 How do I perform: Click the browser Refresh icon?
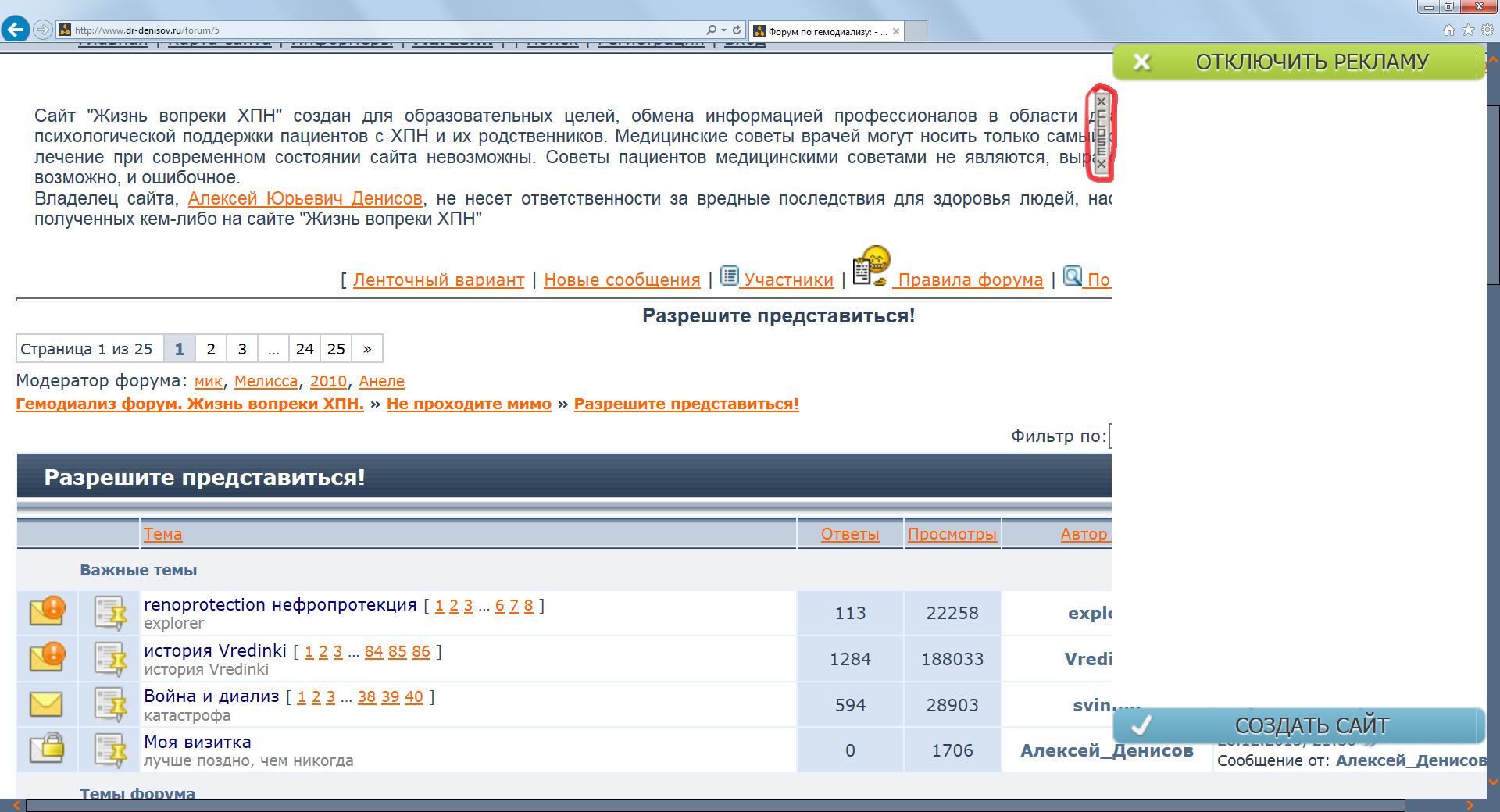click(737, 30)
